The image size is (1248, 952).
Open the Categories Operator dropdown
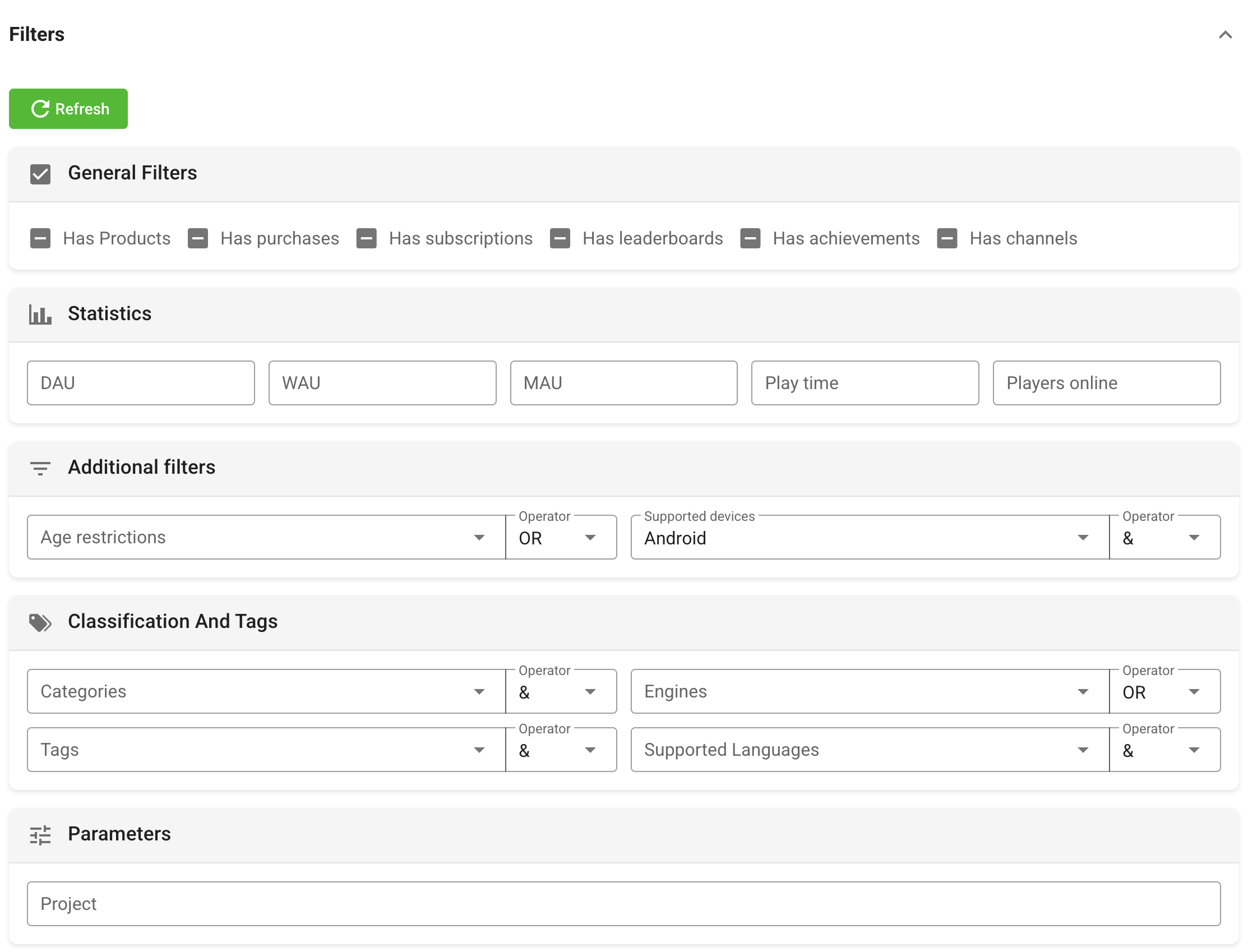[561, 691]
